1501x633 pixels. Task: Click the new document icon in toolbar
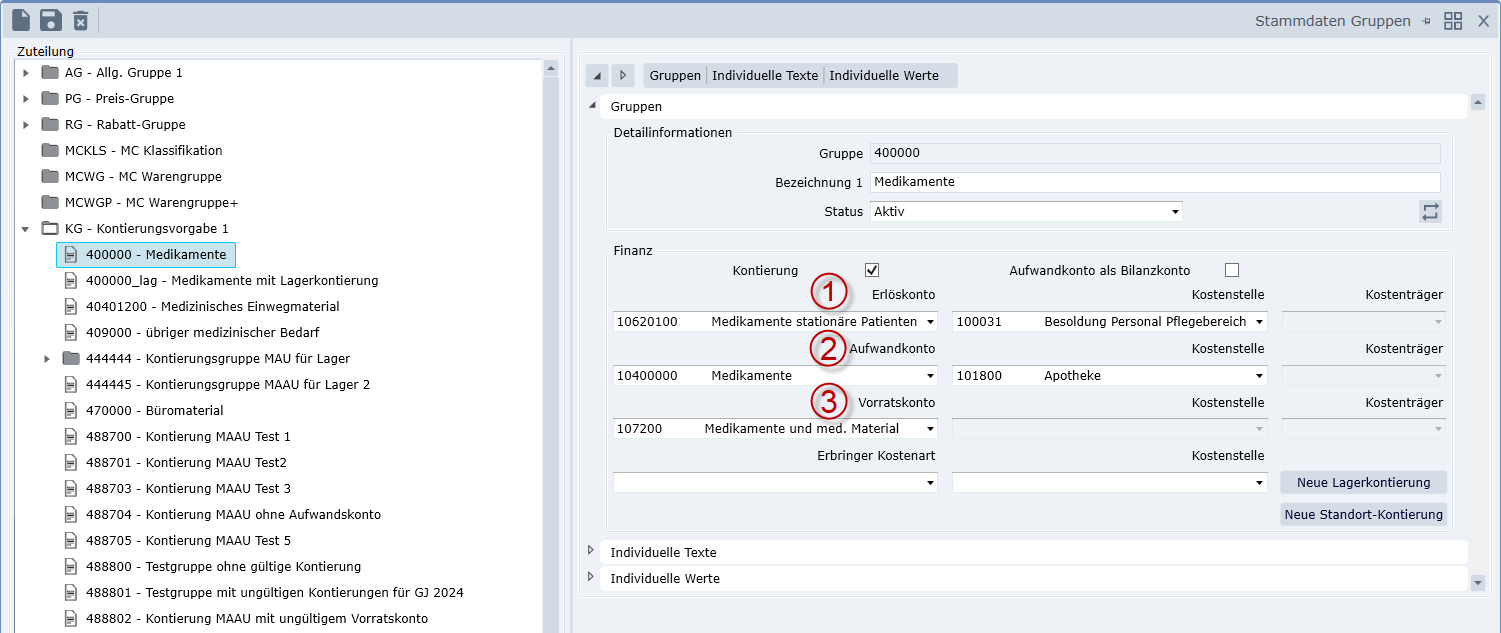21,20
